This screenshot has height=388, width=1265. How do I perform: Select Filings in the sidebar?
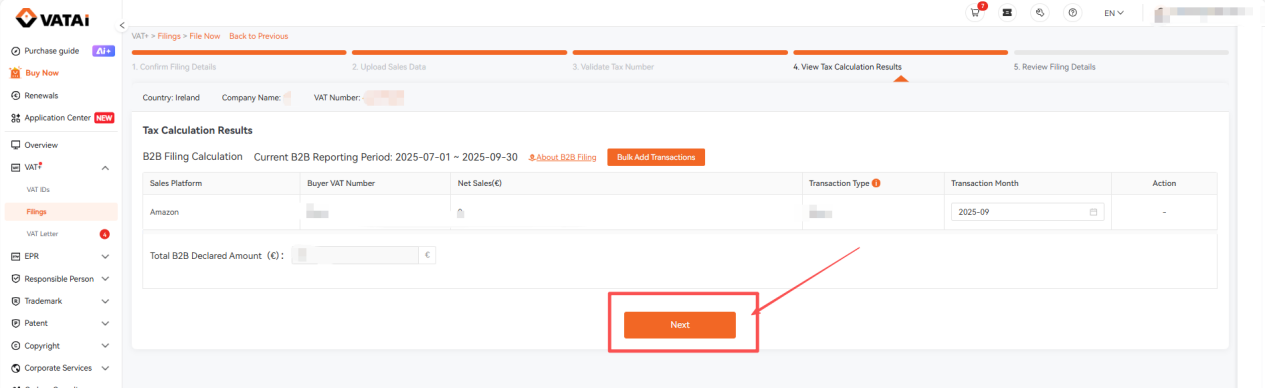(x=36, y=211)
